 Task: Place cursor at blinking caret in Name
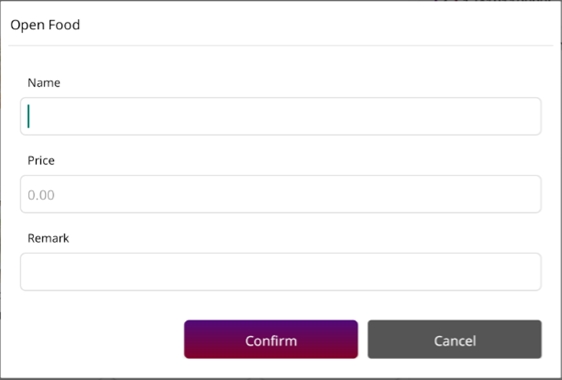coord(29,116)
